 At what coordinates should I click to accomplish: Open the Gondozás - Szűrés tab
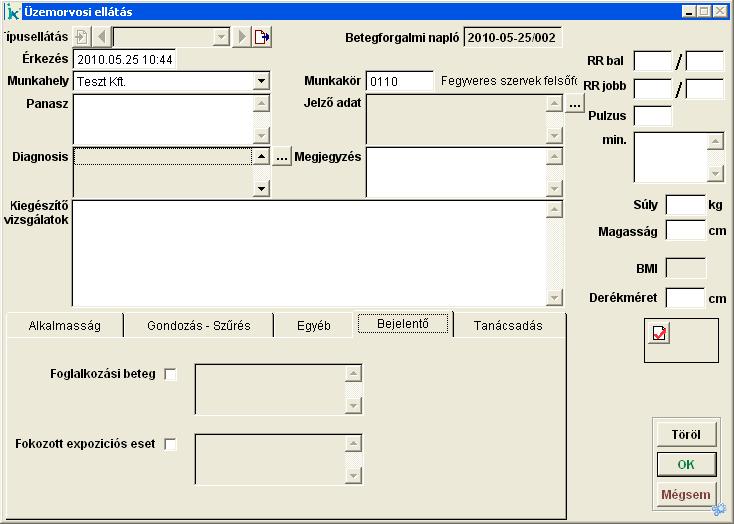coord(198,325)
